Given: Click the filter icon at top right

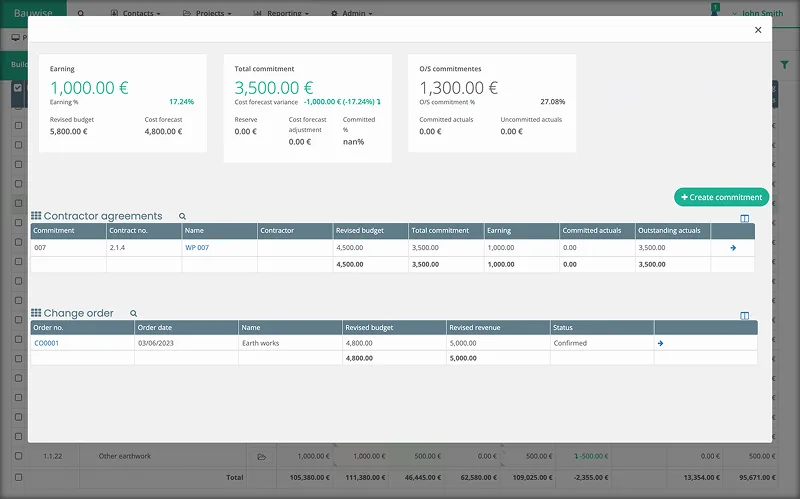Looking at the screenshot, I should [784, 64].
